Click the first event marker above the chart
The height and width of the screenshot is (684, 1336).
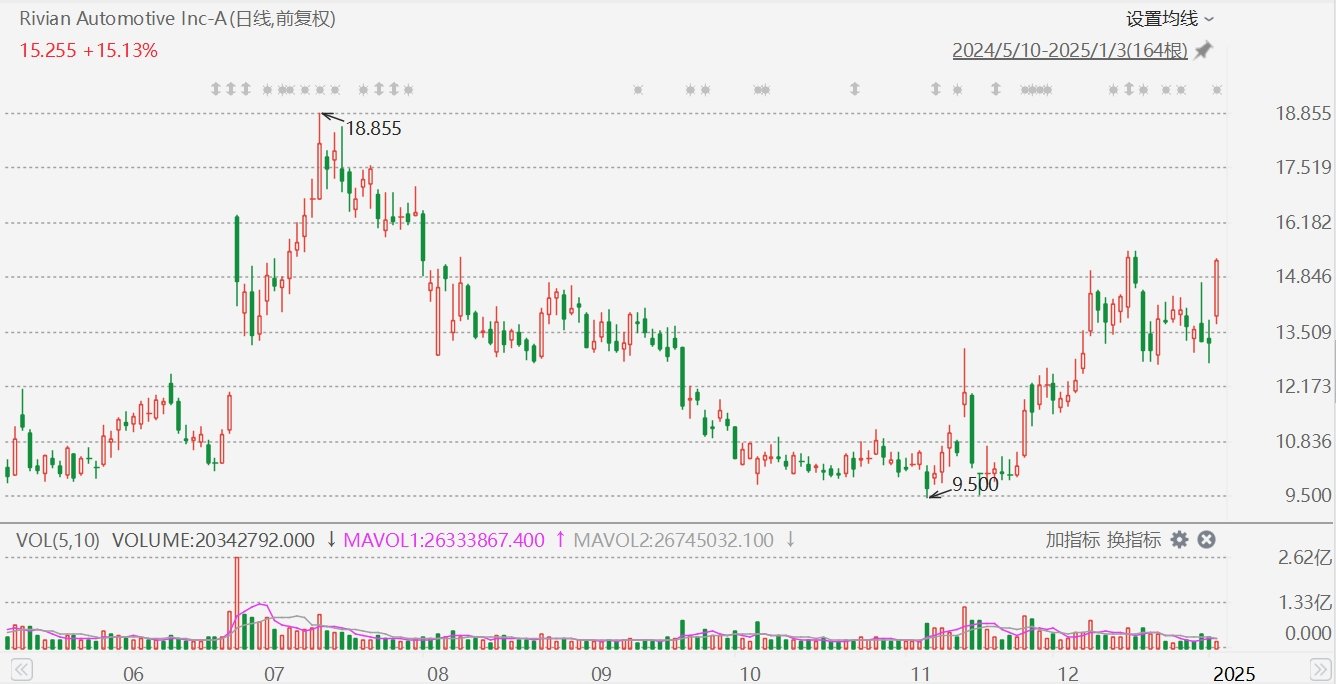point(216,89)
